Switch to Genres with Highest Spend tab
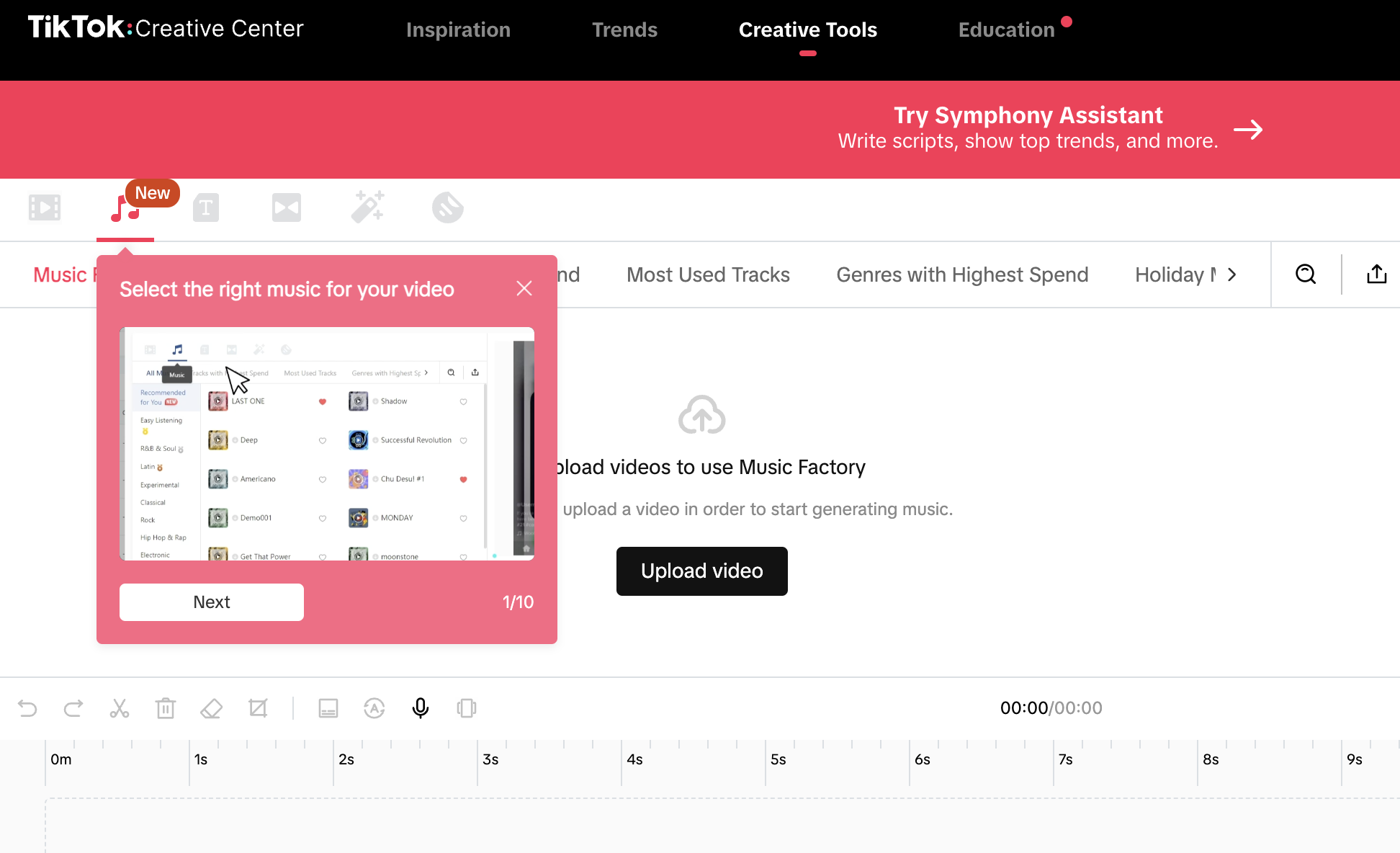Viewport: 1400px width, 853px height. click(x=962, y=274)
